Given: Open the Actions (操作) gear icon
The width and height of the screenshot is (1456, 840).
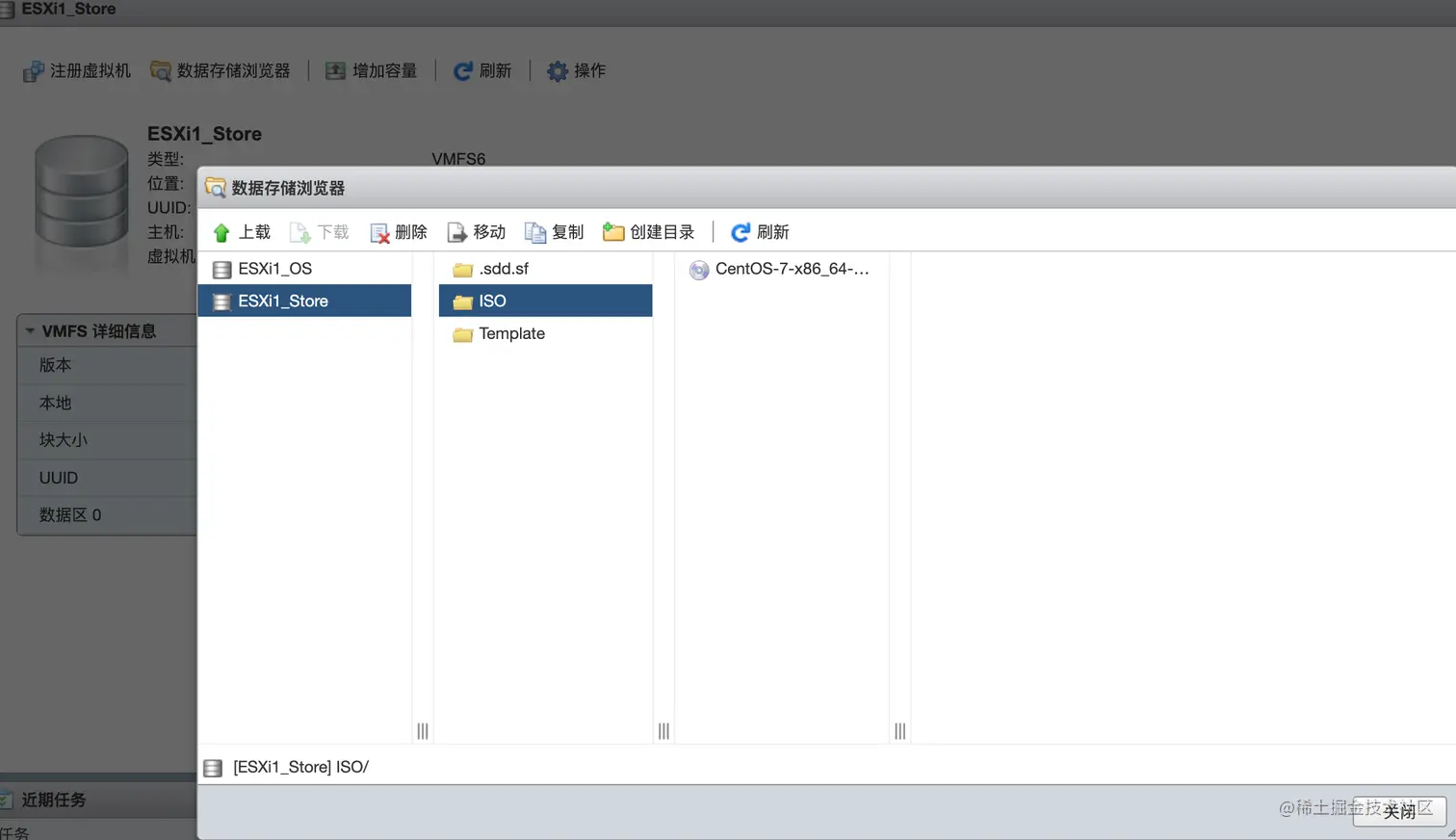Looking at the screenshot, I should (x=558, y=71).
